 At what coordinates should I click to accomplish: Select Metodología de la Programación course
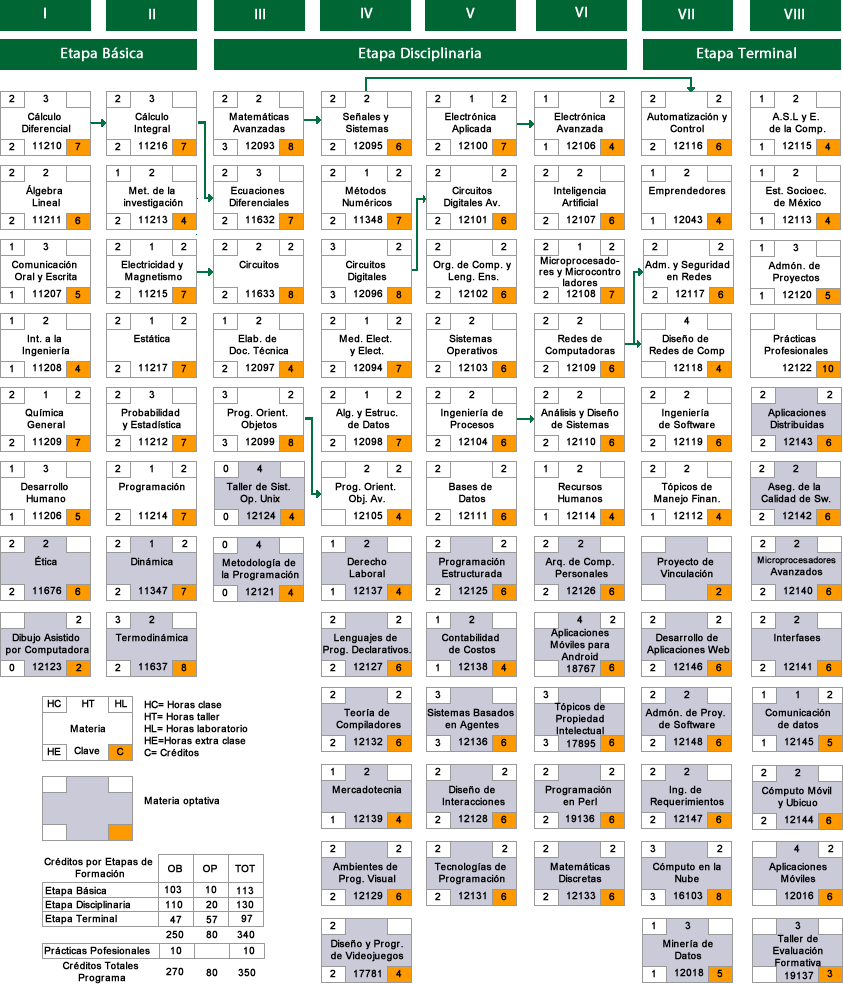[259, 569]
